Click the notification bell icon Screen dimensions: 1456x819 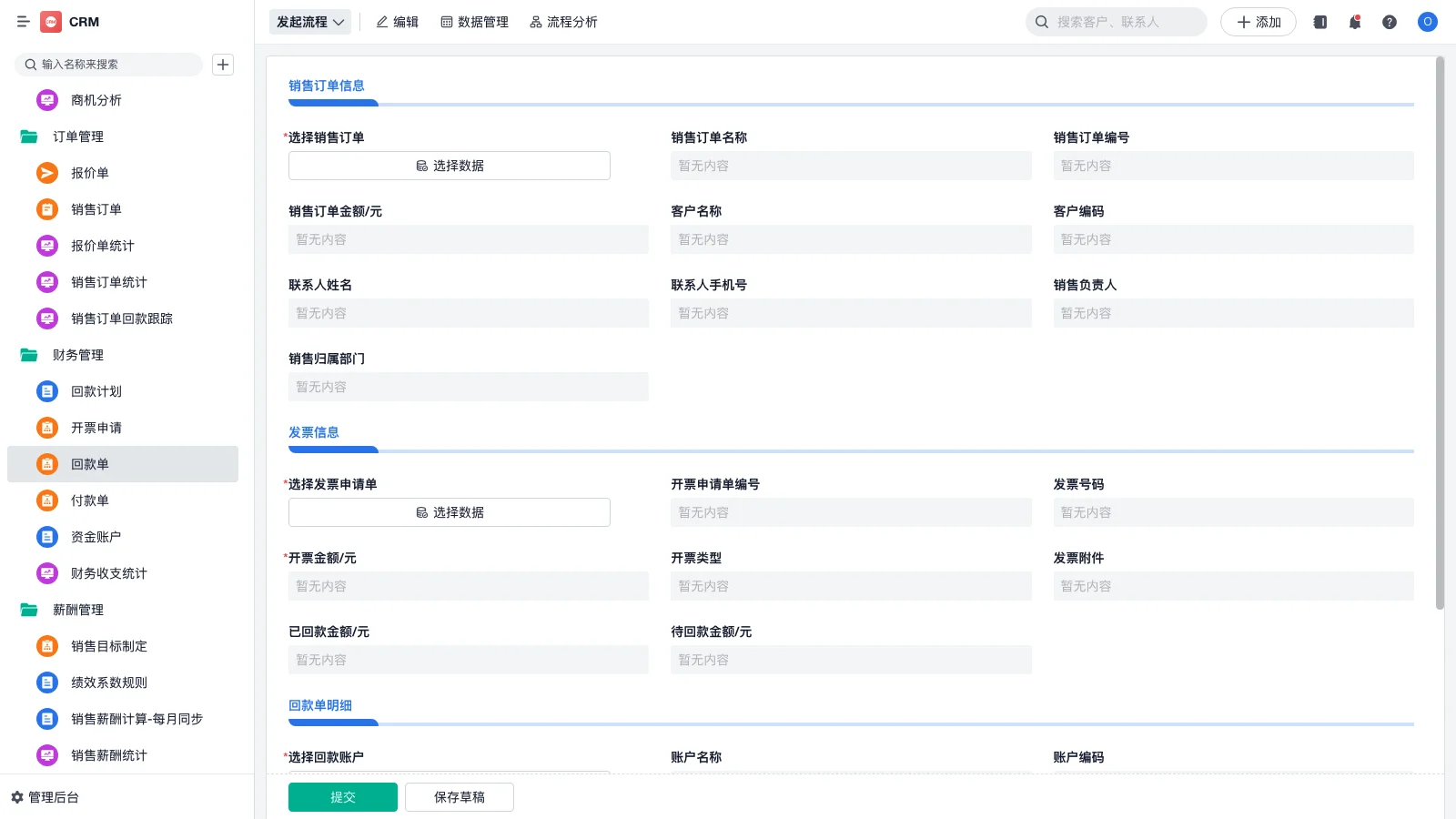(x=1354, y=21)
